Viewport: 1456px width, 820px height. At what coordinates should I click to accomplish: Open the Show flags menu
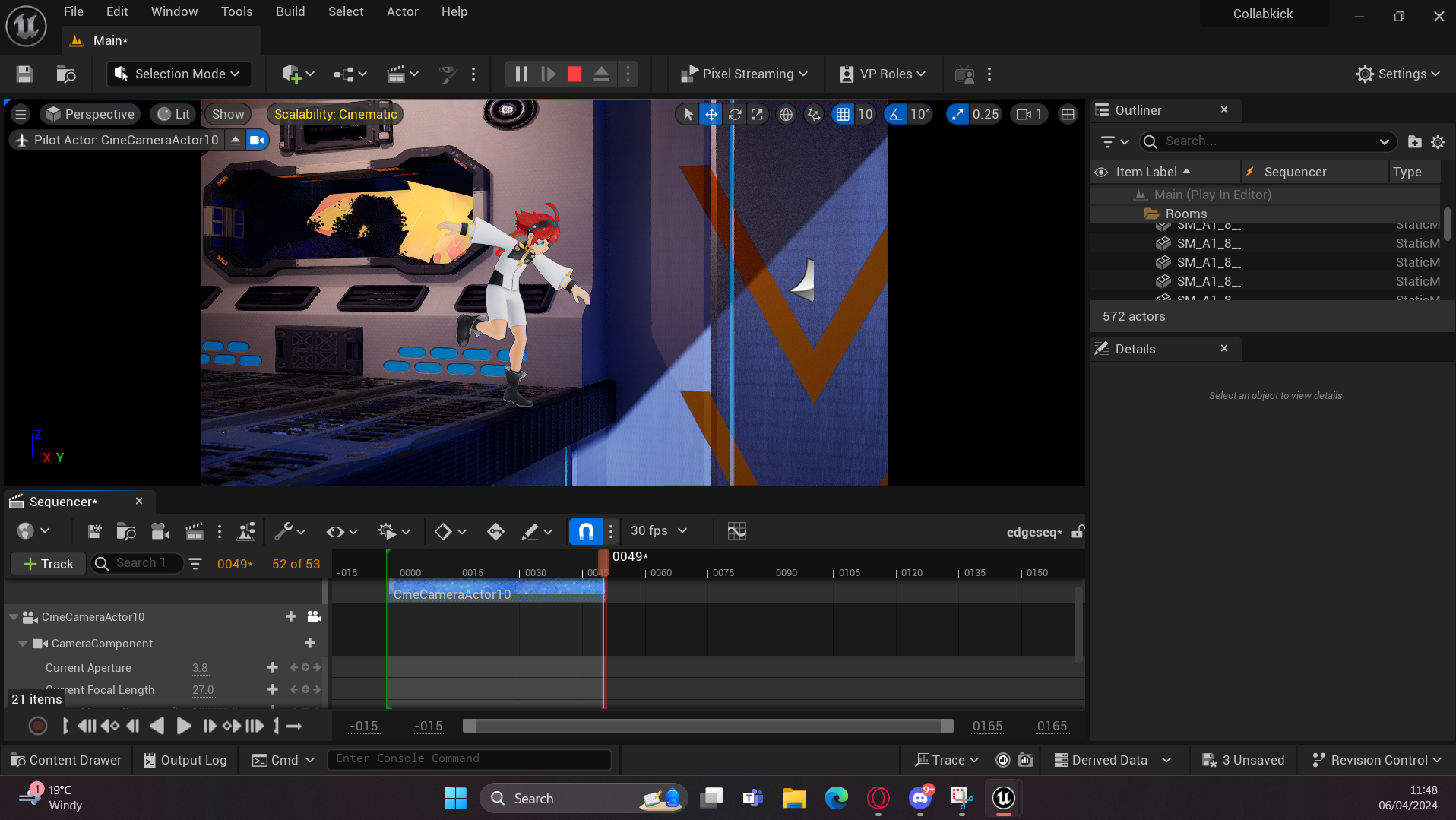[x=228, y=114]
